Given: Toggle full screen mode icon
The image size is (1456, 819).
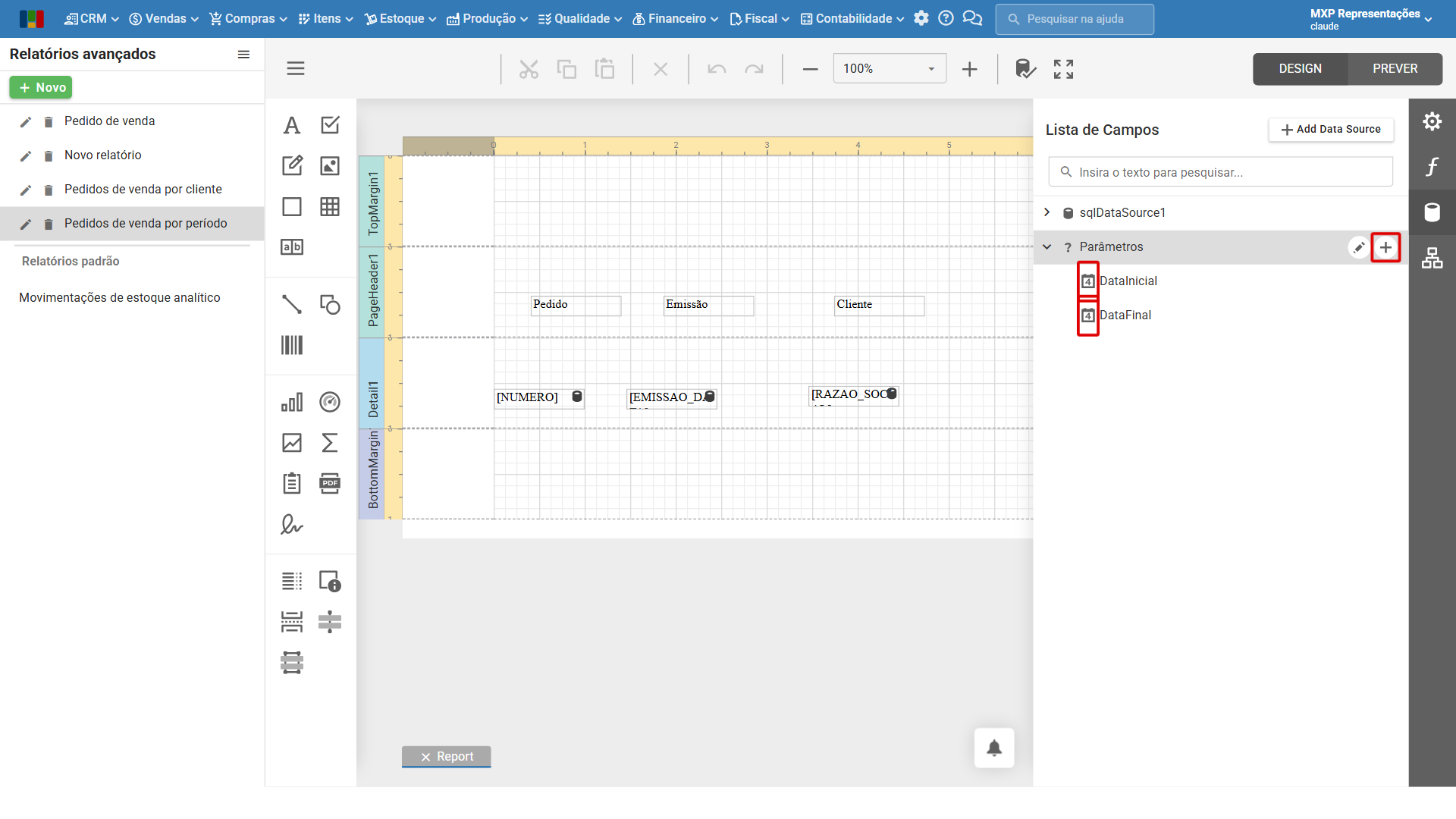Looking at the screenshot, I should 1063,69.
